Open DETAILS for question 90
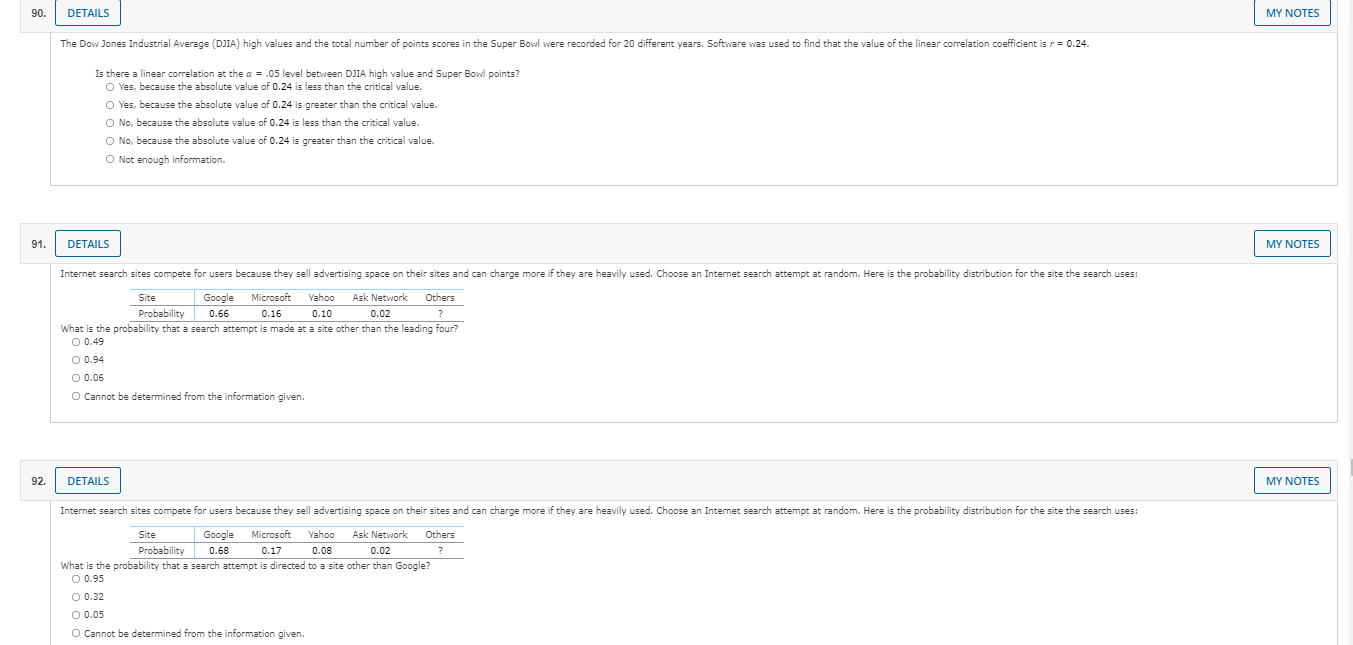The image size is (1353, 645). click(x=87, y=12)
